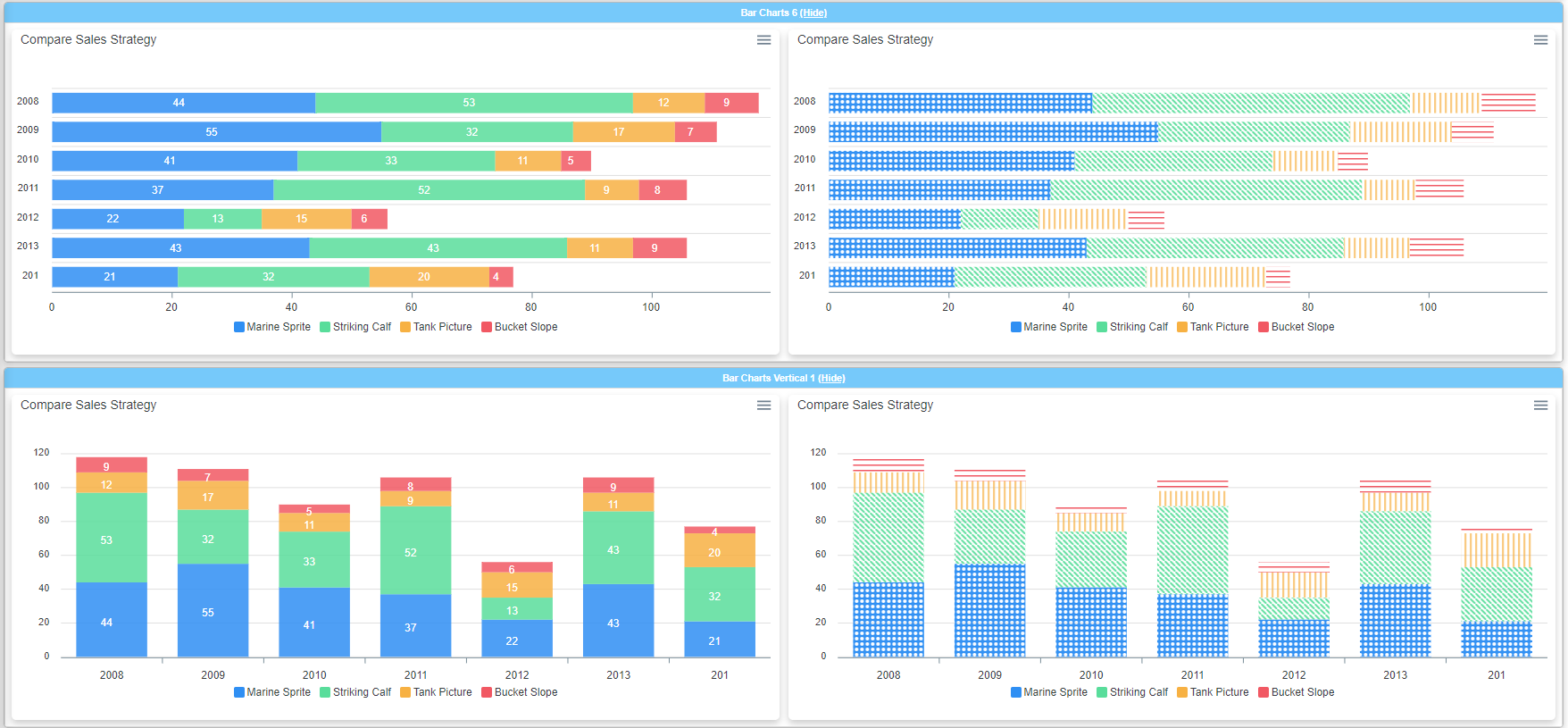Click the Striking Calf green swatch in bottom-left legend
1568x728 pixels.
pyautogui.click(x=325, y=692)
